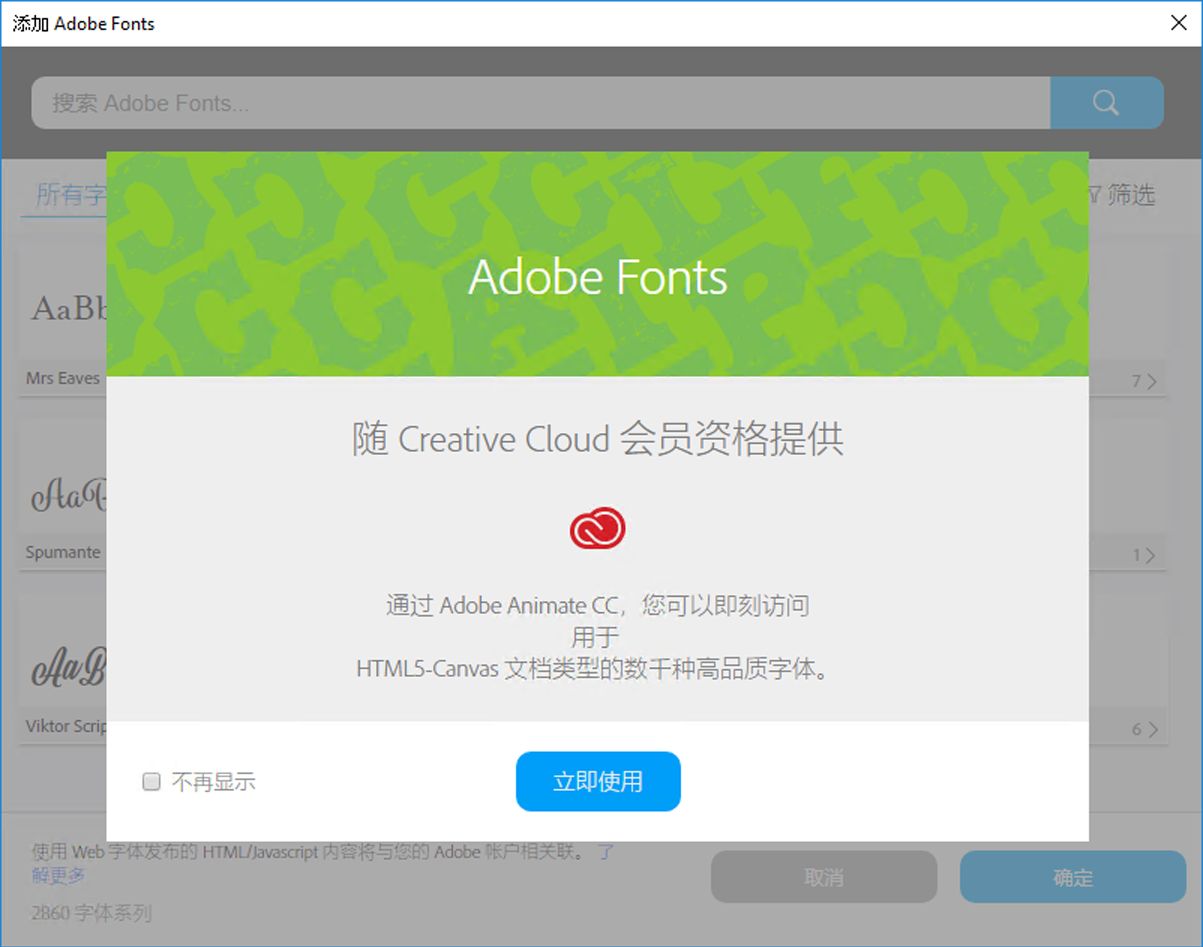
Task: Click the Adobe Fonts banner graphic
Action: [597, 263]
